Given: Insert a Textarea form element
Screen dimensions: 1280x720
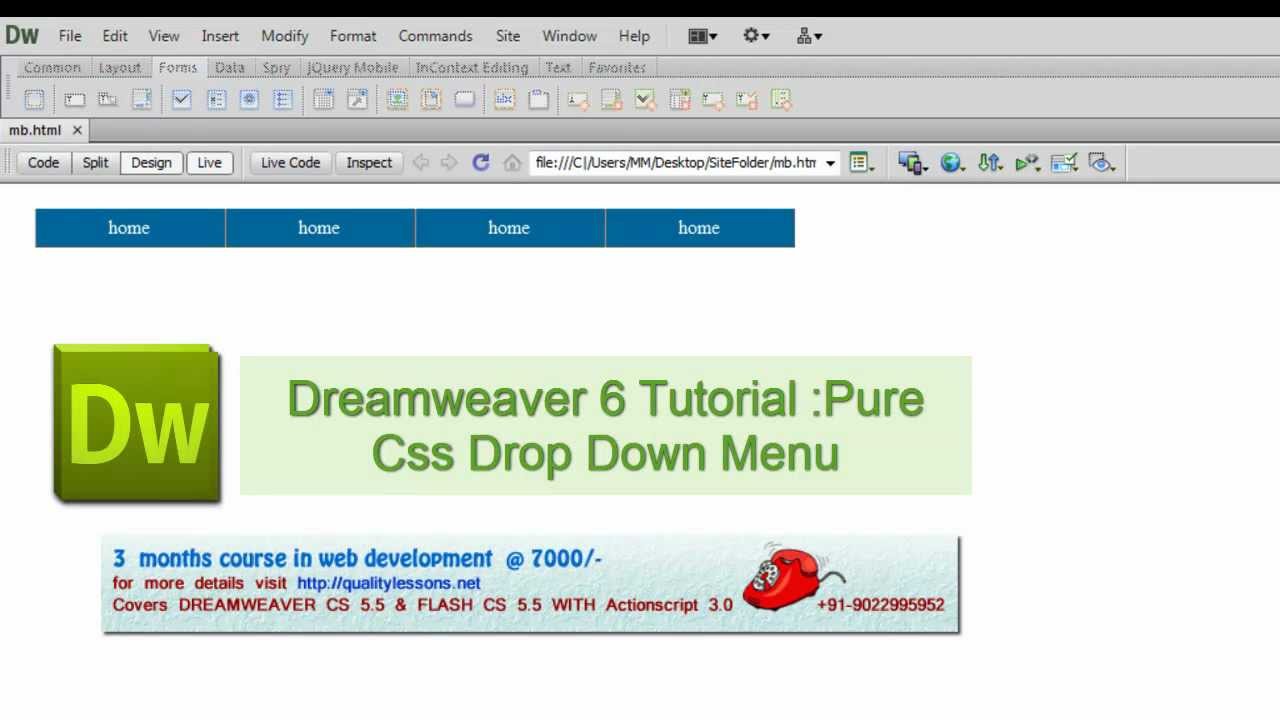Looking at the screenshot, I should coord(141,99).
